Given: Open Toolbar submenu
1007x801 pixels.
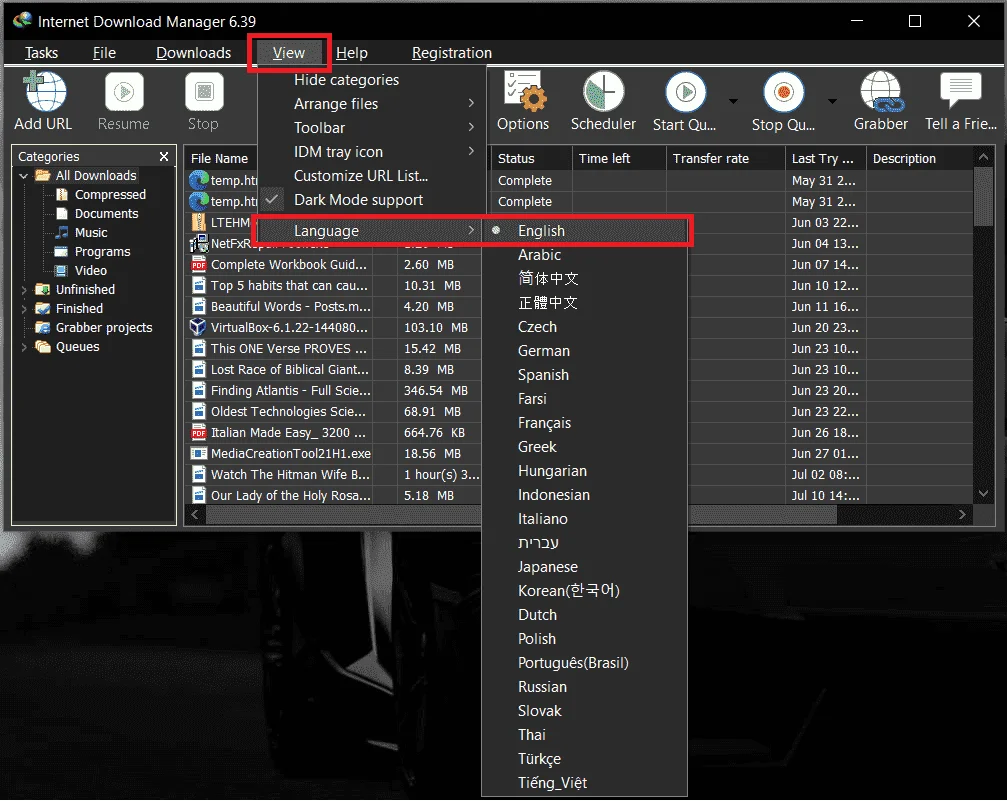Looking at the screenshot, I should tap(371, 128).
